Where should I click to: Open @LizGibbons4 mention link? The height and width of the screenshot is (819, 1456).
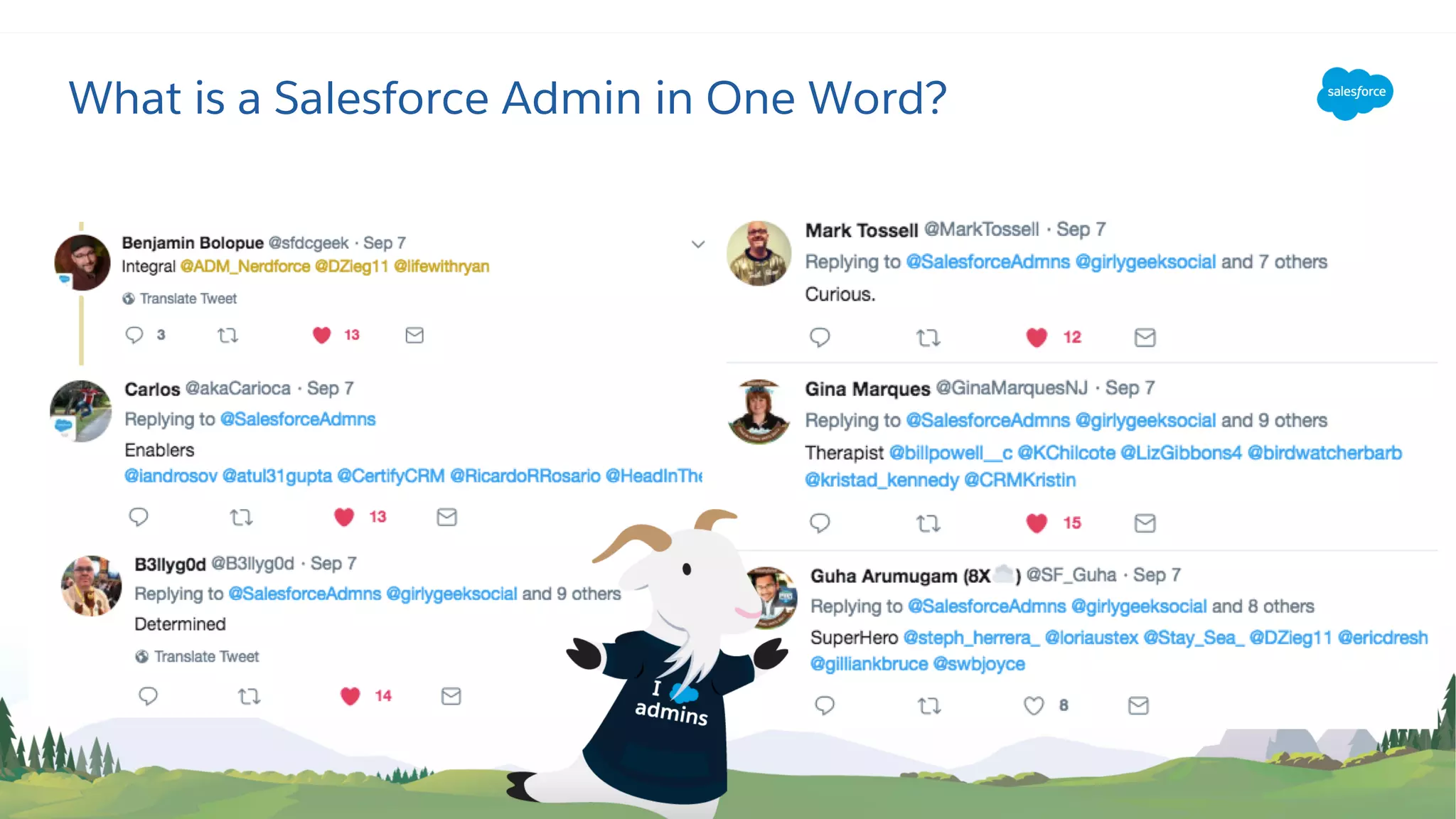(1182, 453)
